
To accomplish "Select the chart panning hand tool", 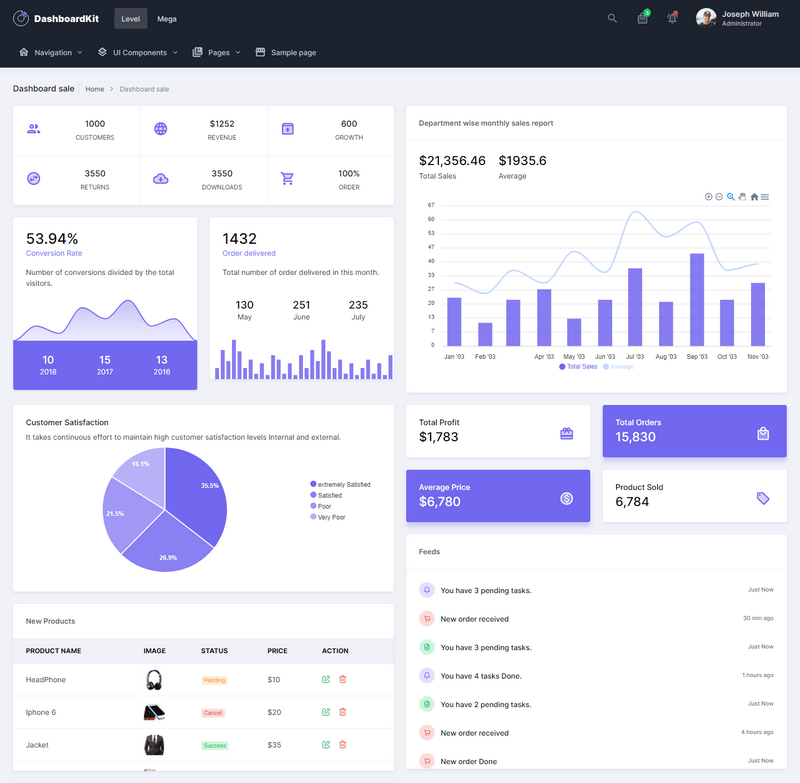I will (x=742, y=197).
